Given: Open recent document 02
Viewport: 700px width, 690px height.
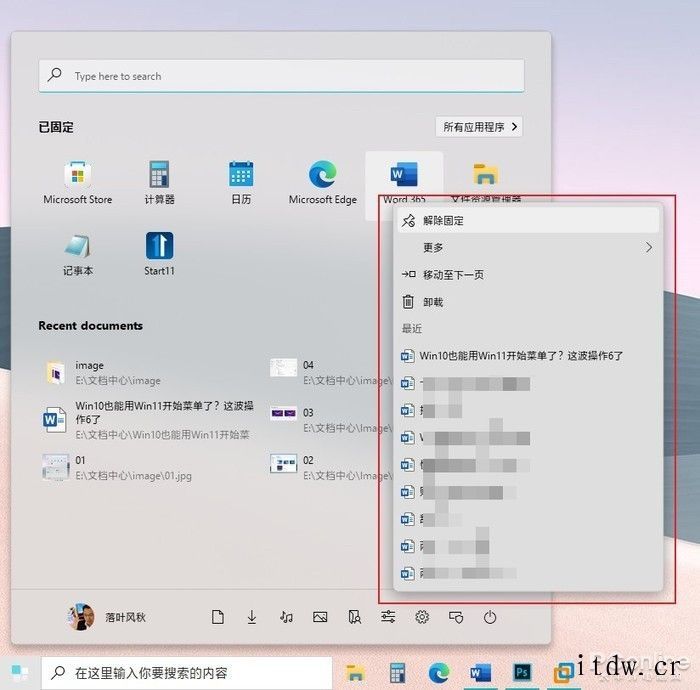Looking at the screenshot, I should [x=331, y=467].
